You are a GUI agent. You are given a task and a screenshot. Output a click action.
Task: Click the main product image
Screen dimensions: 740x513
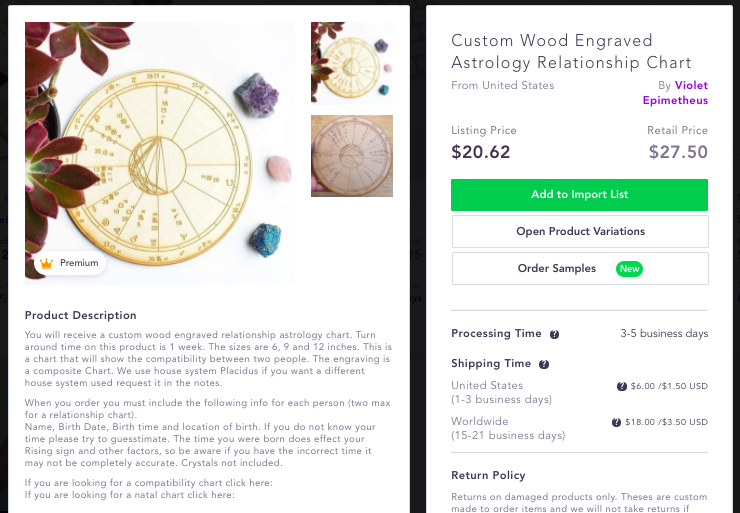pos(160,150)
